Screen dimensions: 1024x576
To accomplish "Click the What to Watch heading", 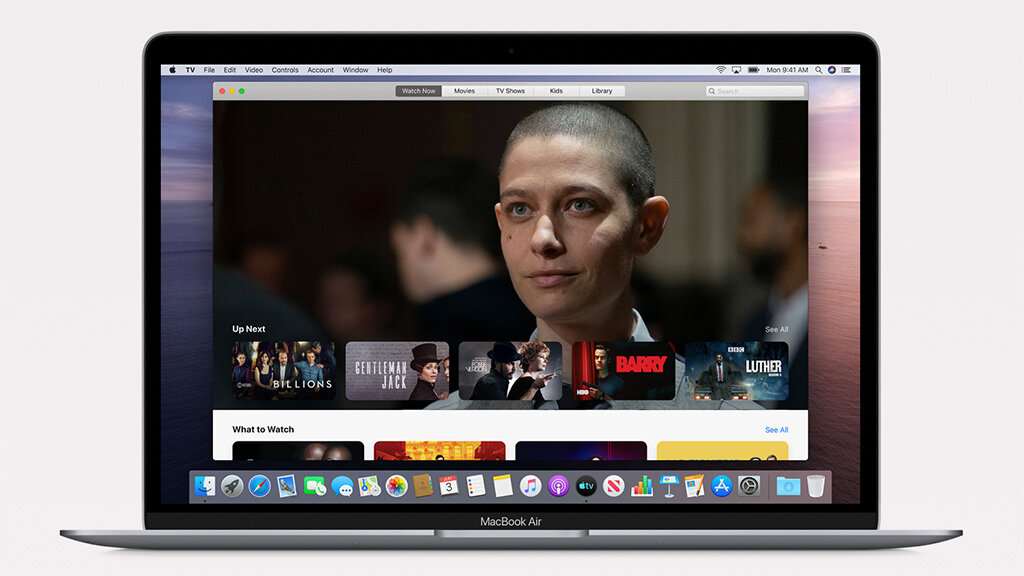I will [263, 429].
